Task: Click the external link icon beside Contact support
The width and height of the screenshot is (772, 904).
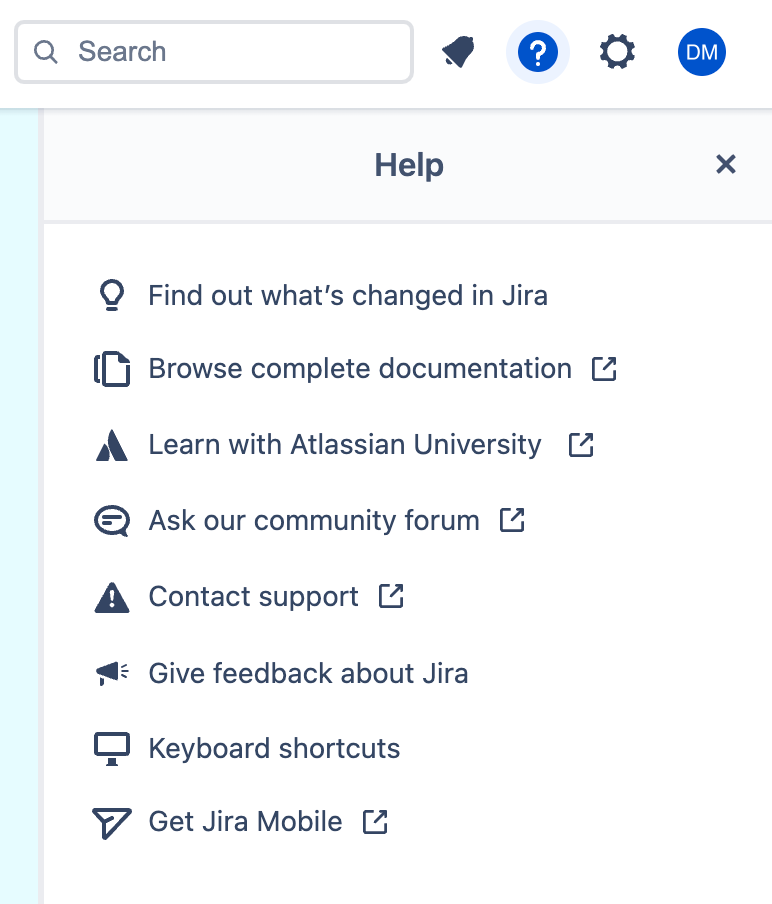Action: (x=391, y=595)
